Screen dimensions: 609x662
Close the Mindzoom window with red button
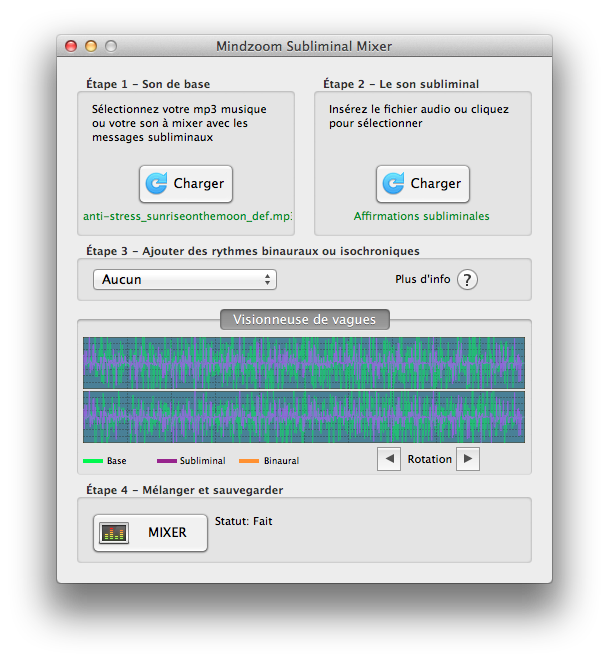pyautogui.click(x=71, y=46)
